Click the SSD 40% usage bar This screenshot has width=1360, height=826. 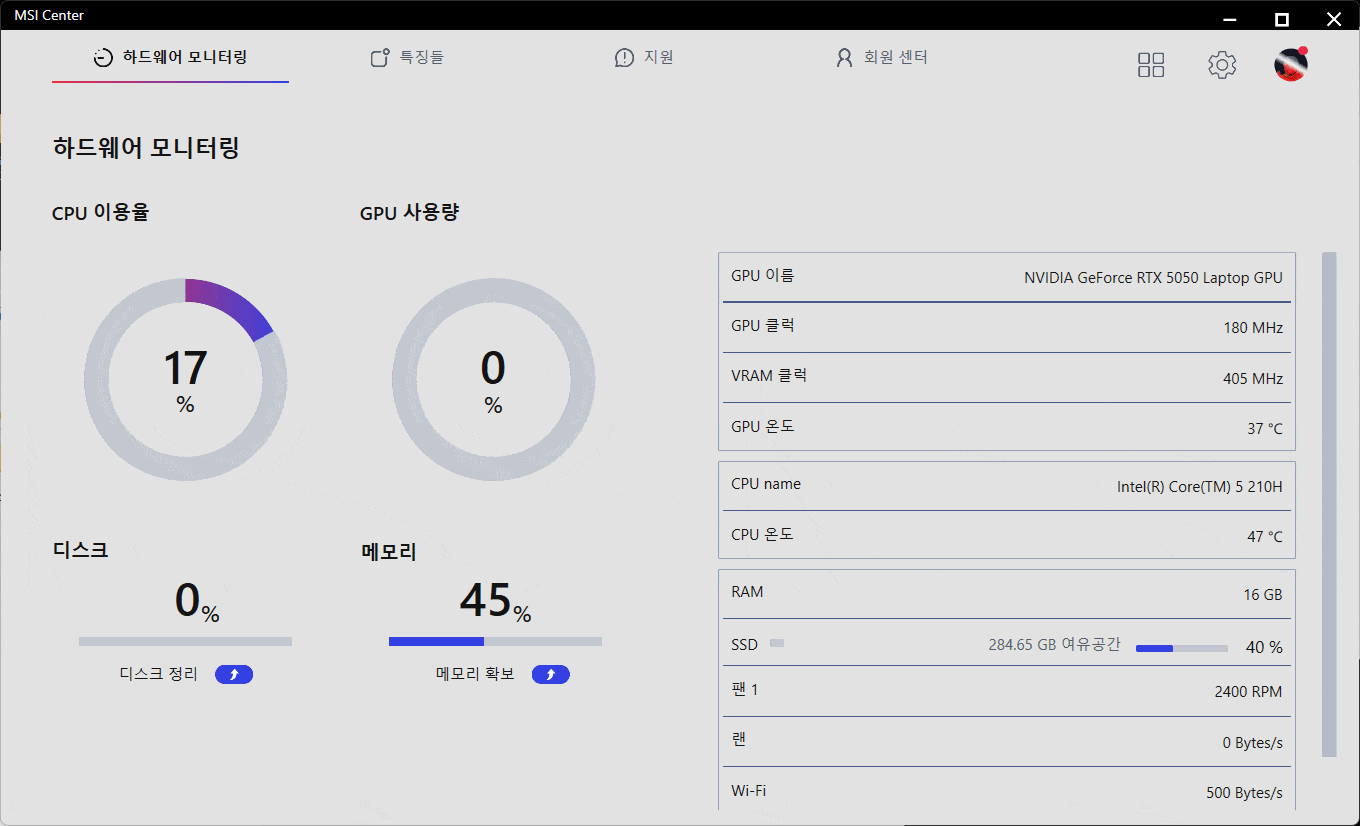click(1181, 648)
